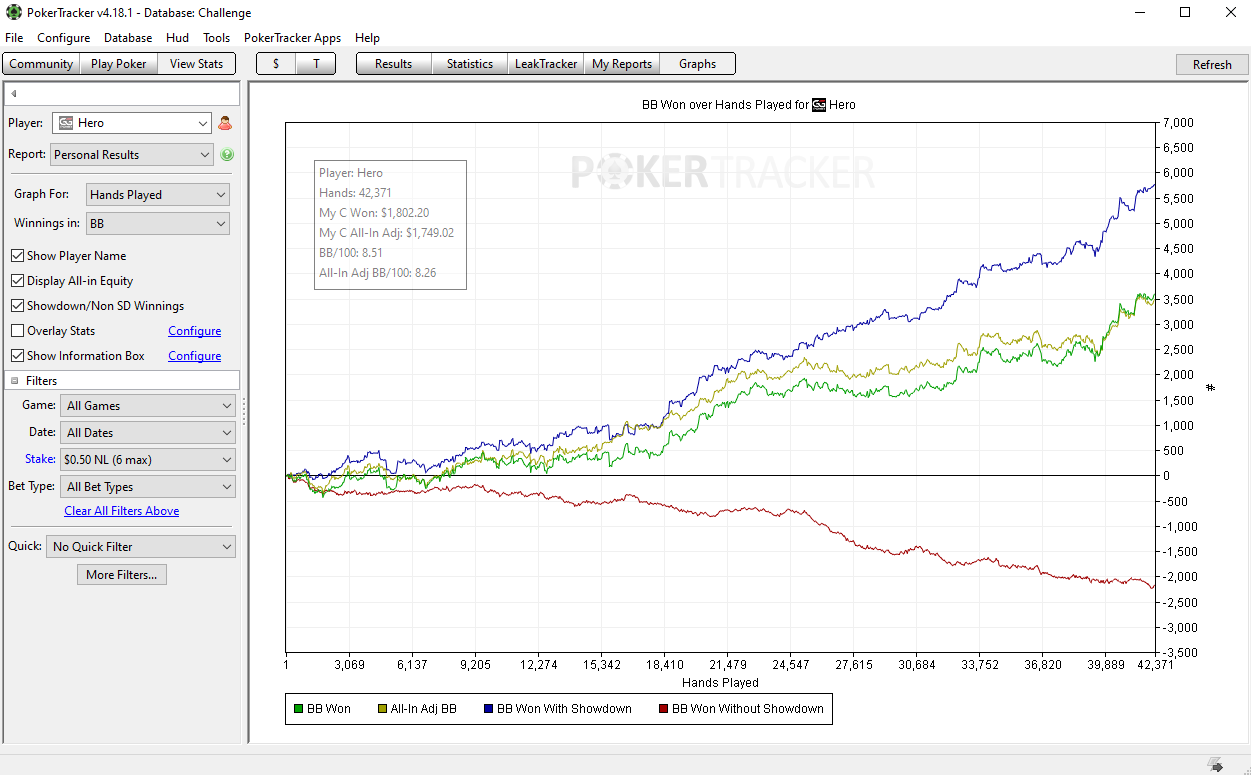Click the green help icon next to Report
The image size is (1251, 775).
point(227,155)
